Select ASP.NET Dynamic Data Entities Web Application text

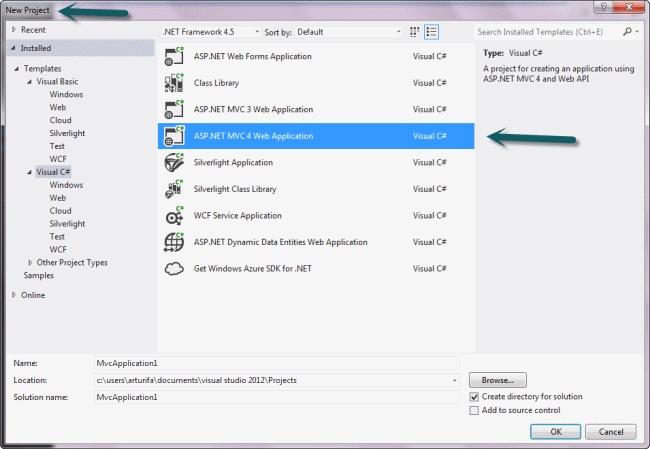[281, 242]
